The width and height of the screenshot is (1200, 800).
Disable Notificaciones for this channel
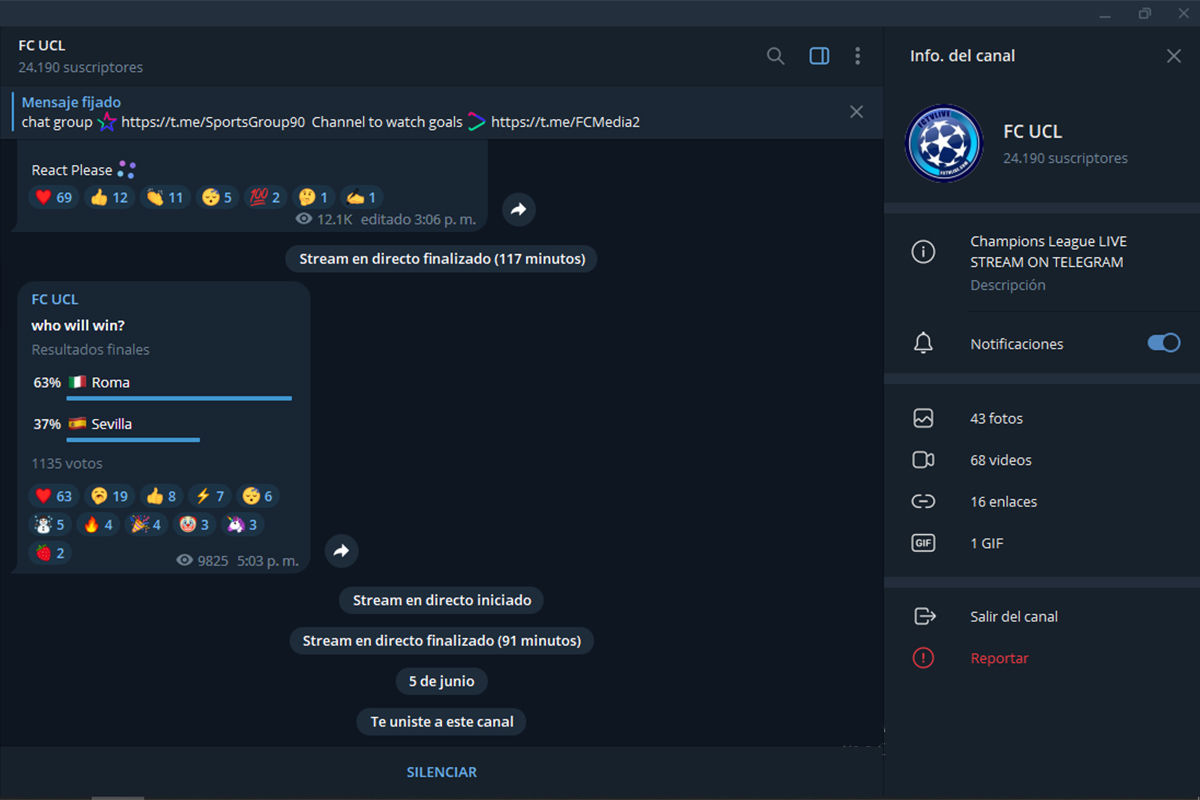[x=1163, y=342]
